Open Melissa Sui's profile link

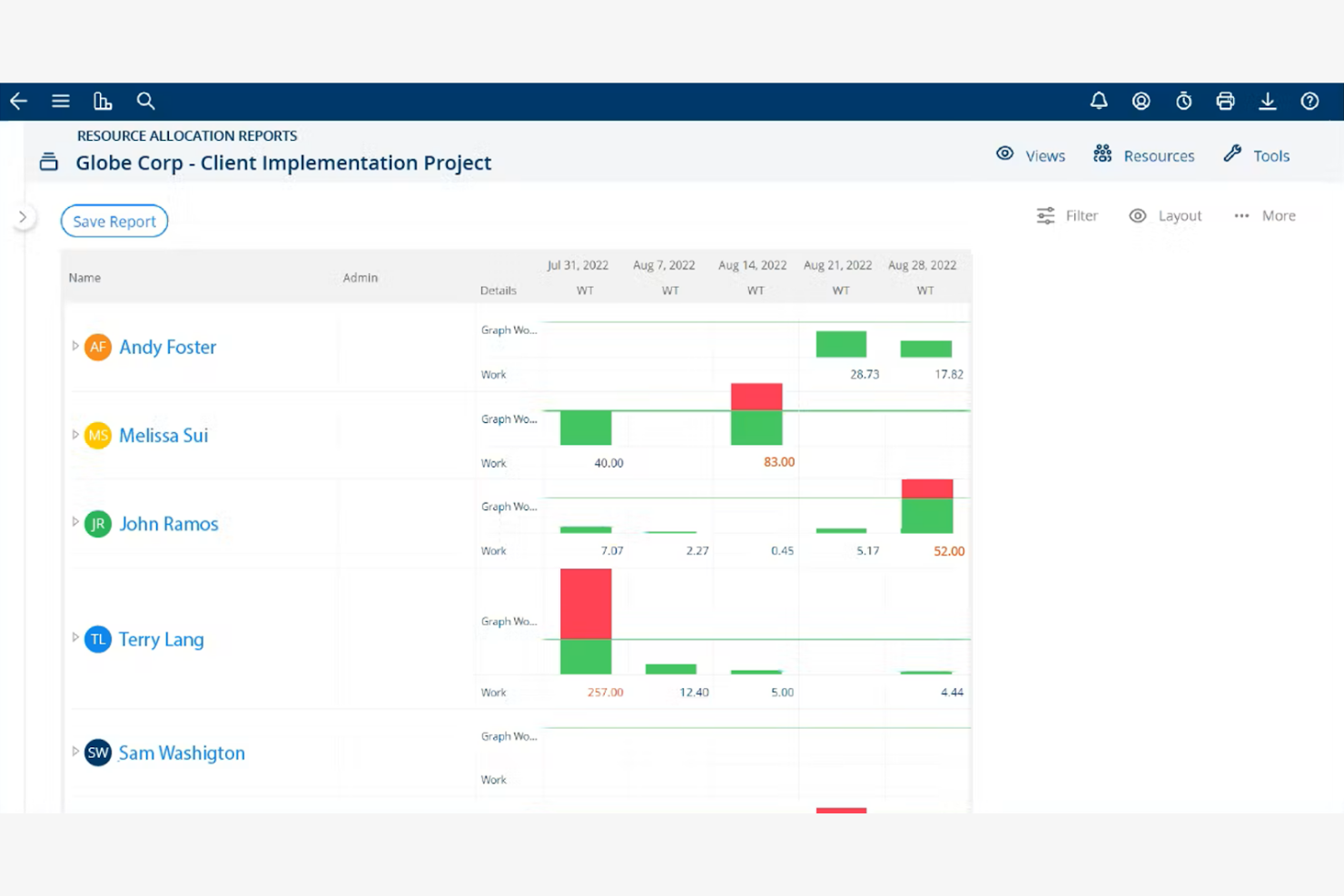(163, 435)
